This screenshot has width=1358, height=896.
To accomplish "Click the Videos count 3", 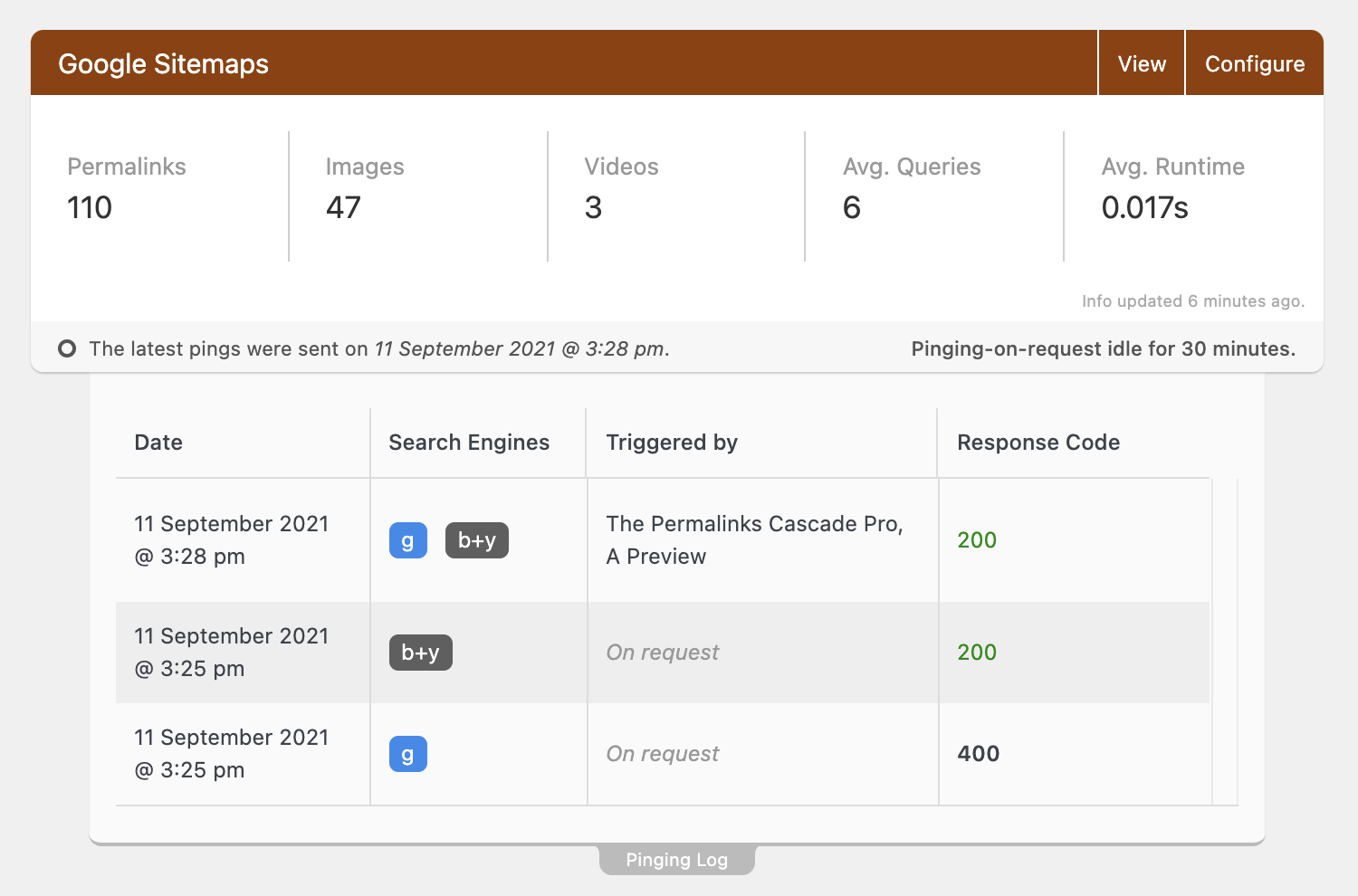I will [x=593, y=208].
